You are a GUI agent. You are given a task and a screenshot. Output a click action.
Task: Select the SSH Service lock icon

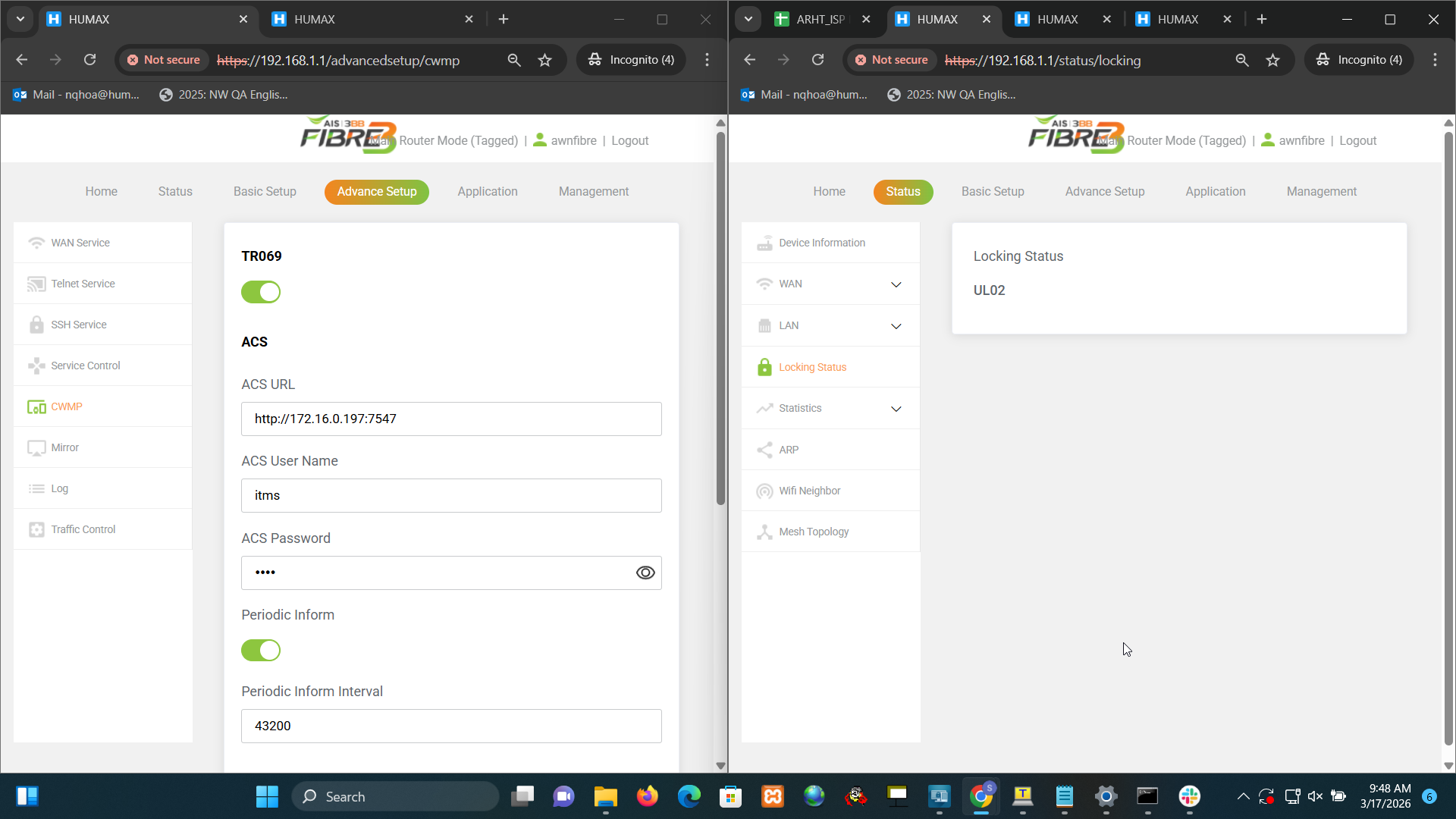(x=36, y=325)
